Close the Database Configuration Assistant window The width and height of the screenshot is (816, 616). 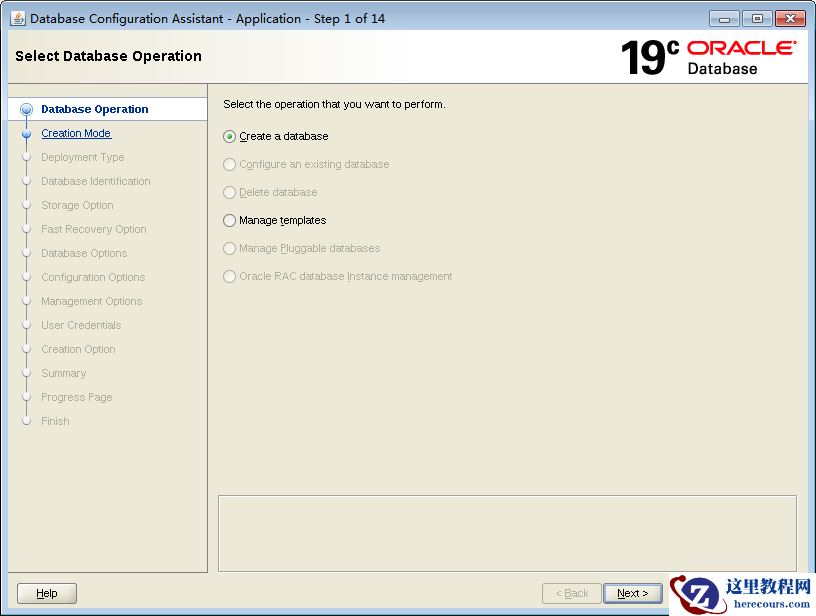pos(790,19)
